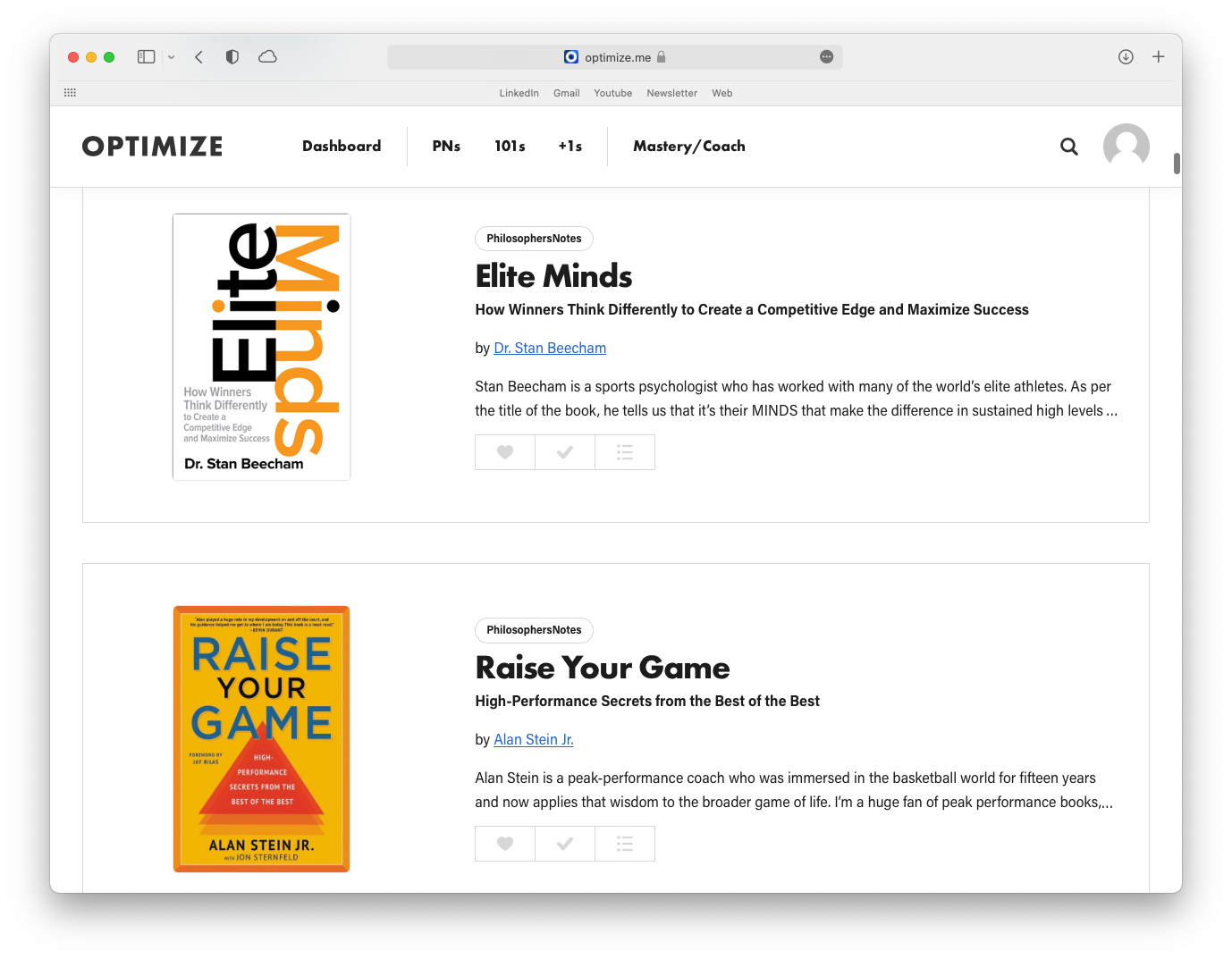
Task: Click PhilosophersNotes tag above Elite Minds
Action: (x=534, y=239)
